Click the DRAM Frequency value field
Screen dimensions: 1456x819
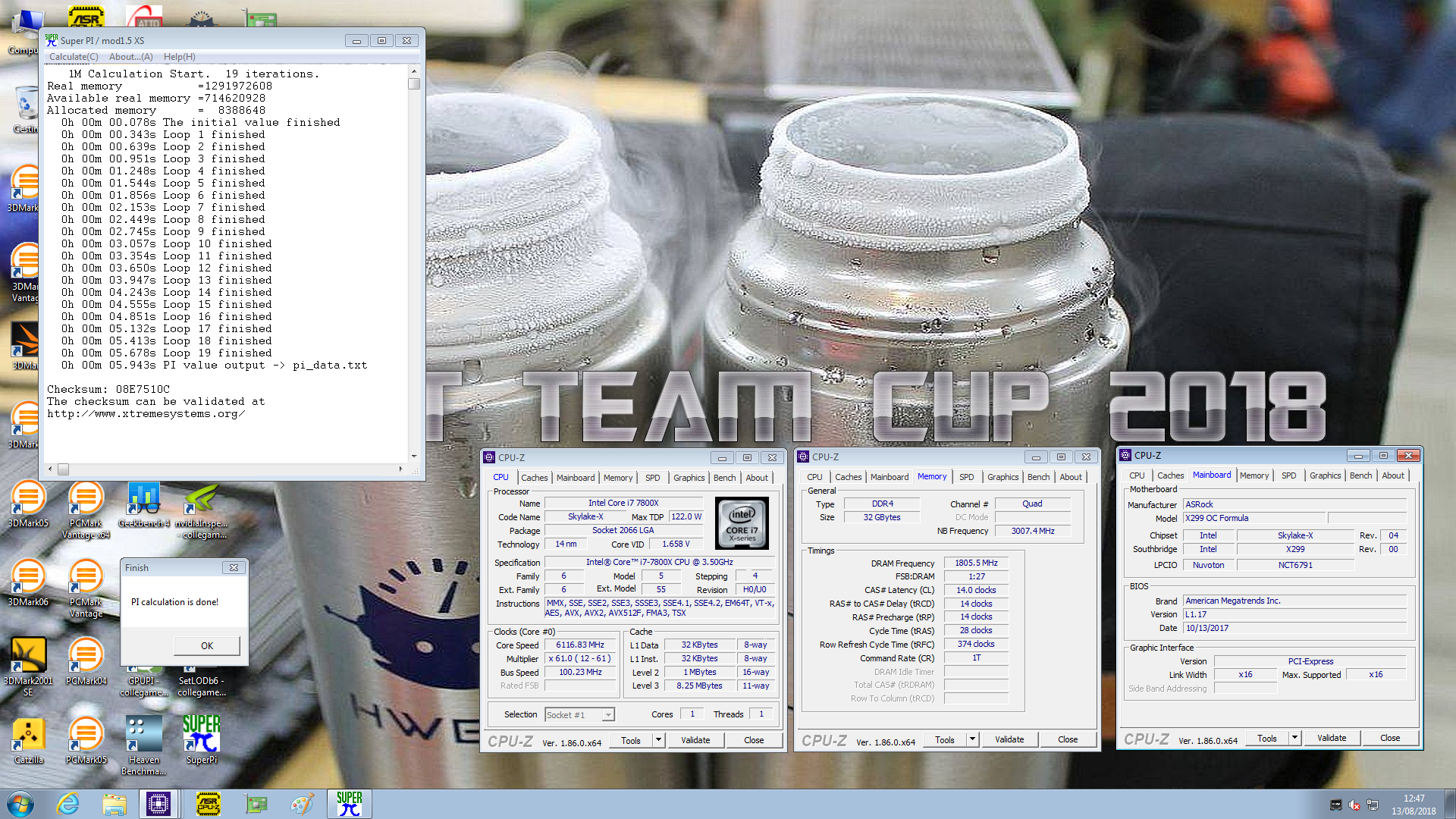tap(975, 563)
